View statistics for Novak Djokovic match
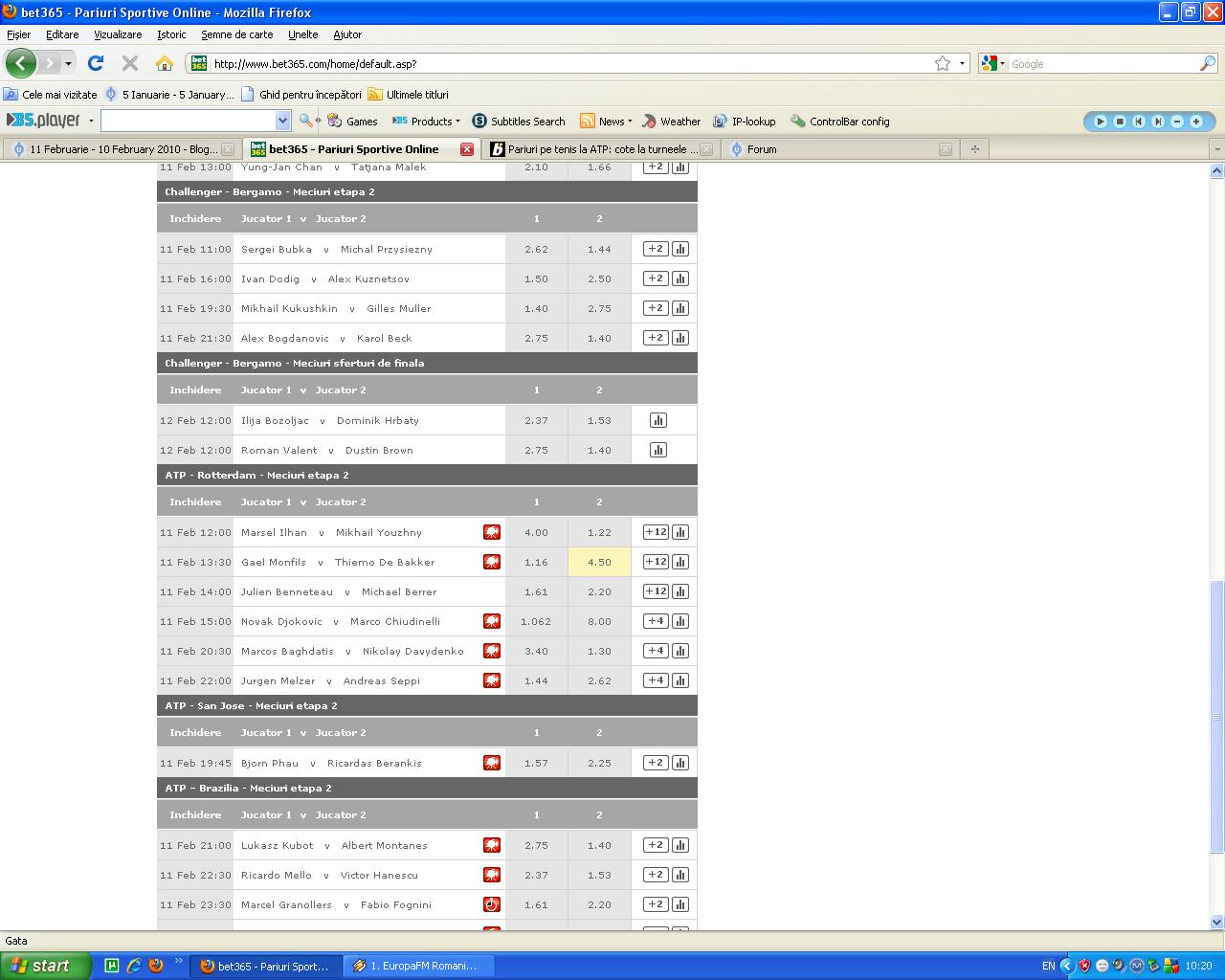 click(680, 621)
